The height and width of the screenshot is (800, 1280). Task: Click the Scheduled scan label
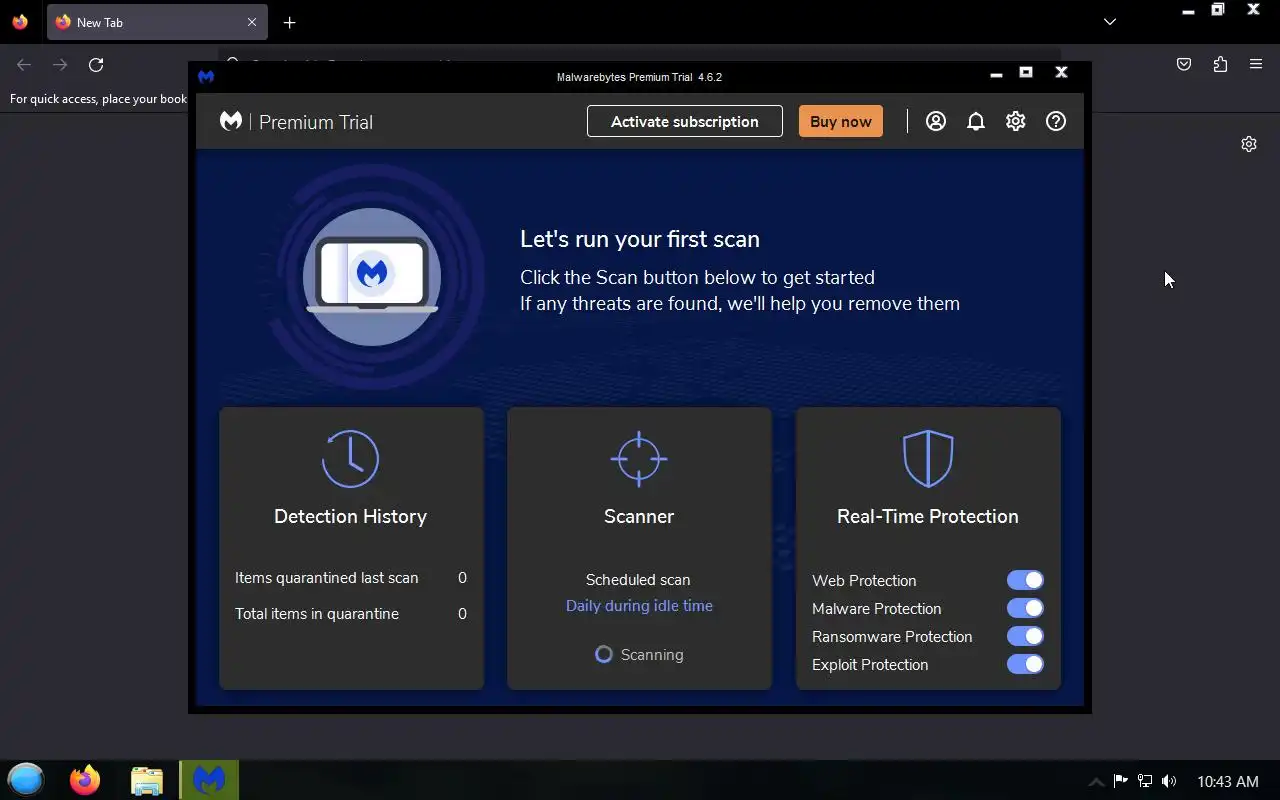(x=638, y=580)
